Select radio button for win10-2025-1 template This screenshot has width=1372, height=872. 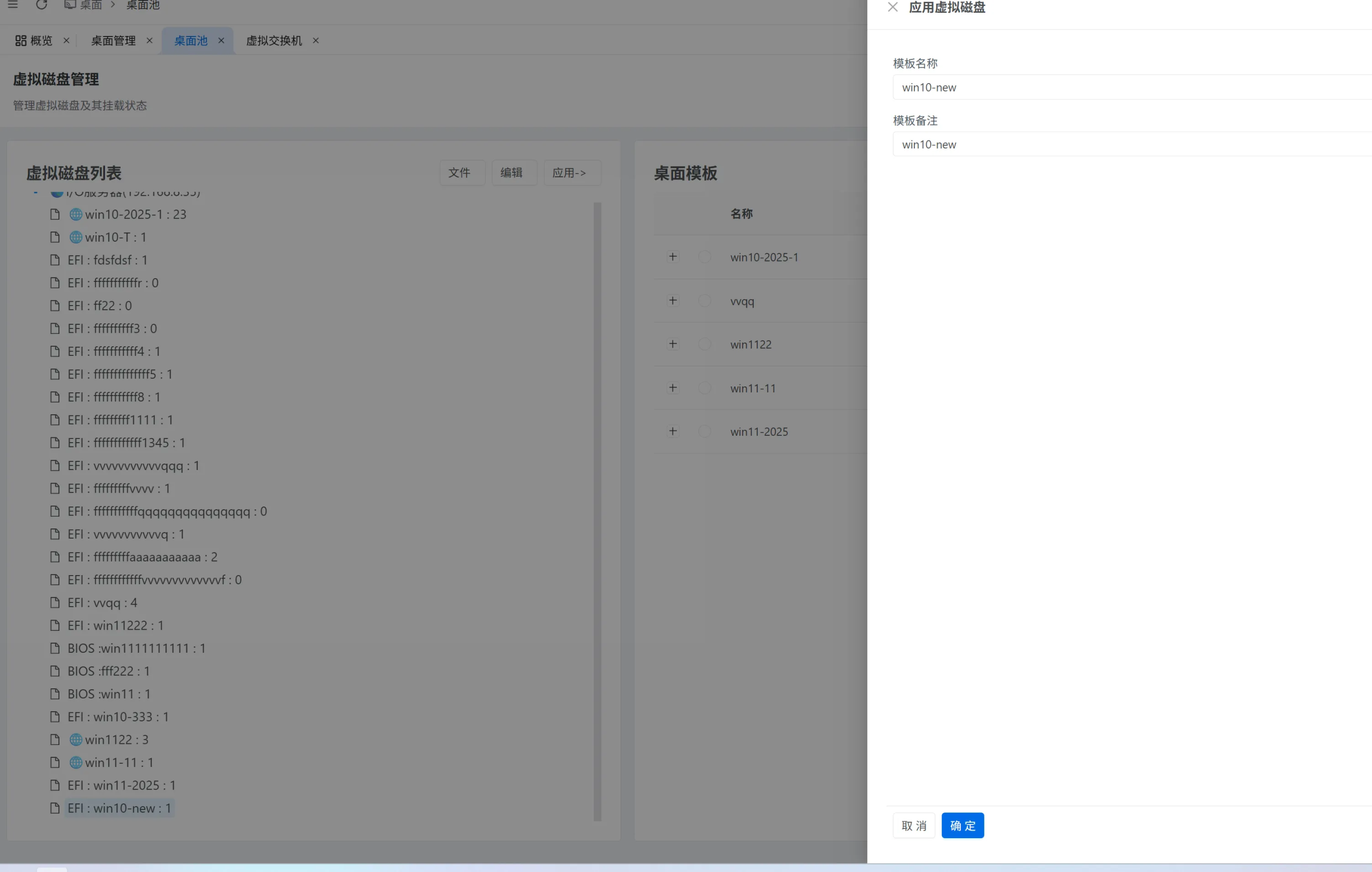click(x=704, y=257)
